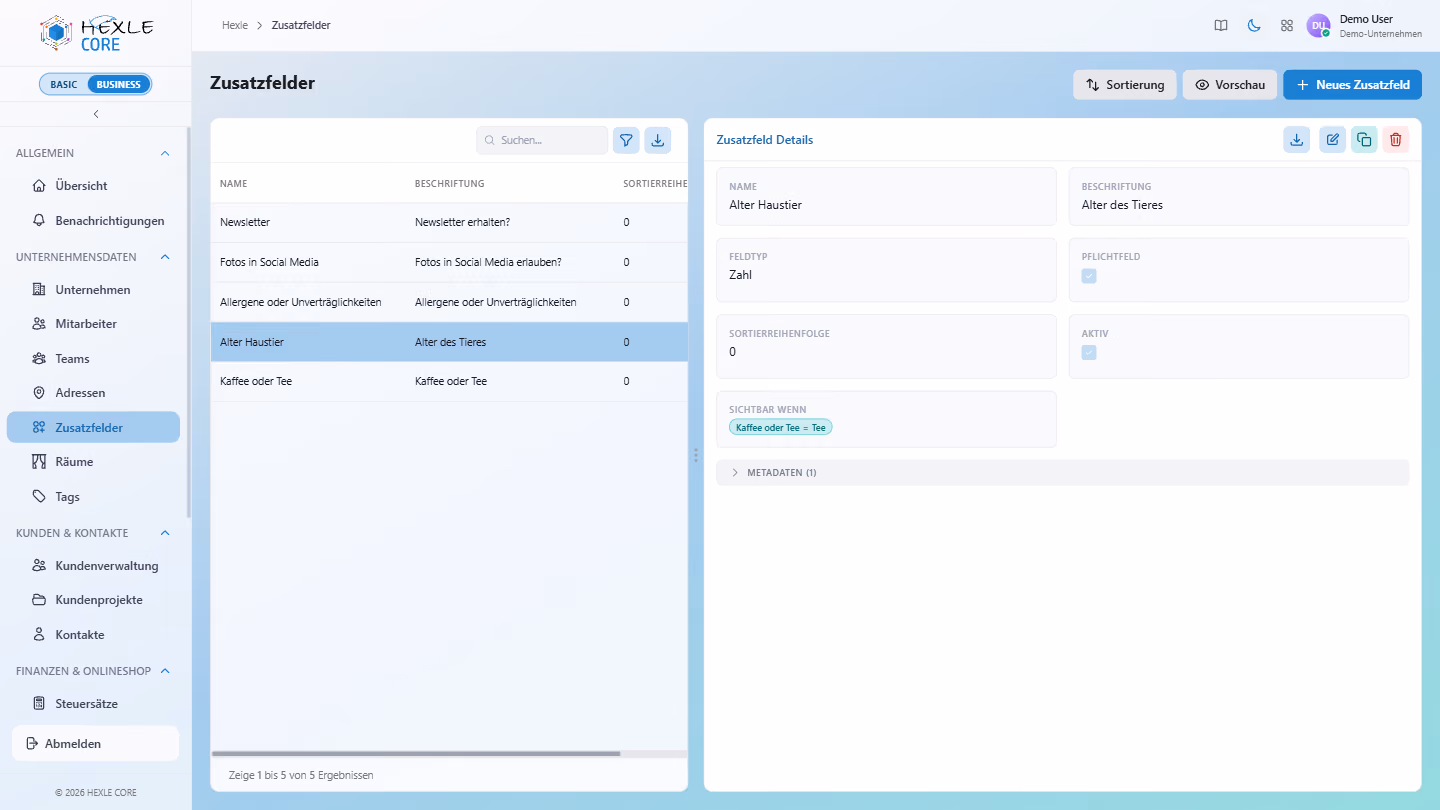Open the Demo User avatar menu
The width and height of the screenshot is (1440, 810).
1319,26
